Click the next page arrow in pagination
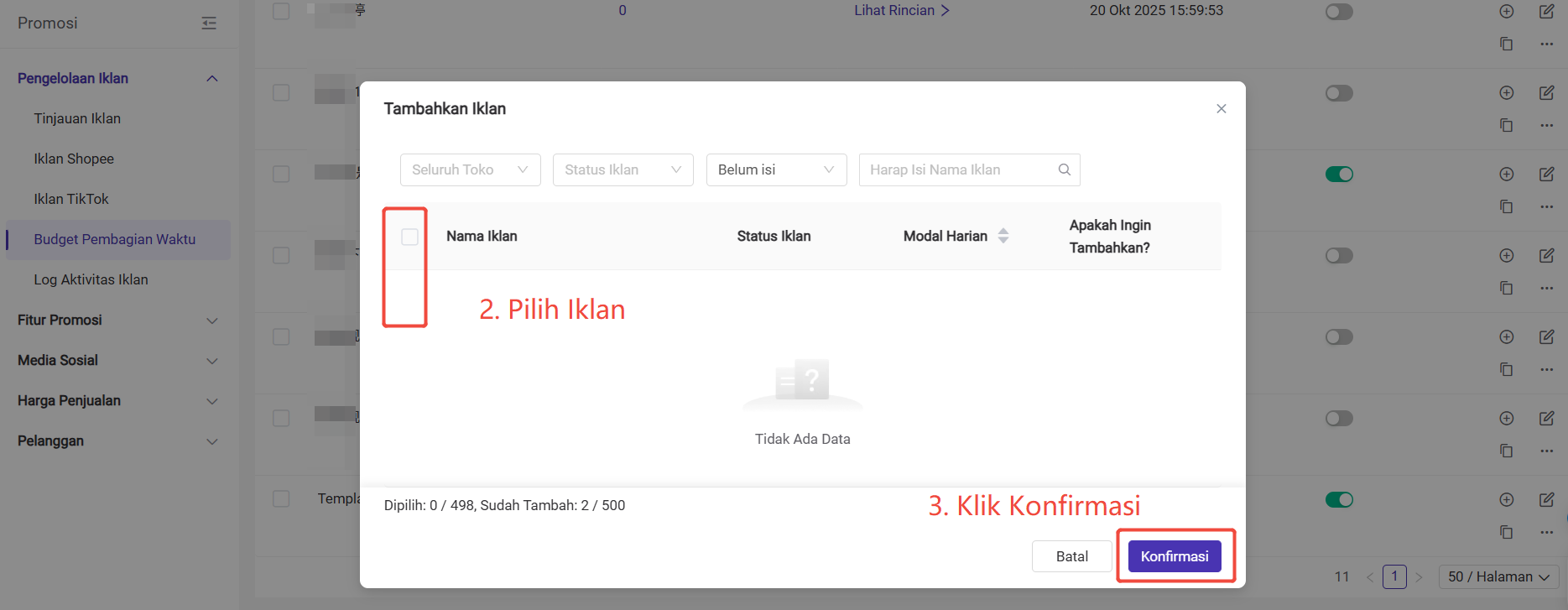This screenshot has width=1568, height=610. click(x=1419, y=577)
